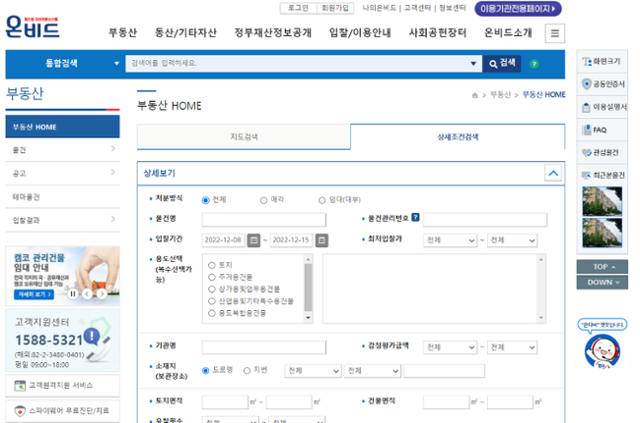
Task: Select 도로명 address type radio
Action: (x=206, y=371)
